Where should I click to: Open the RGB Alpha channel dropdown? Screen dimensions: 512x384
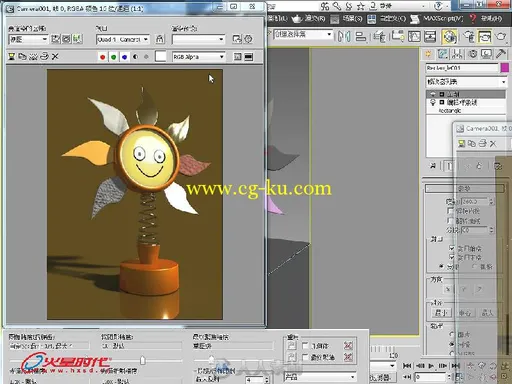198,57
